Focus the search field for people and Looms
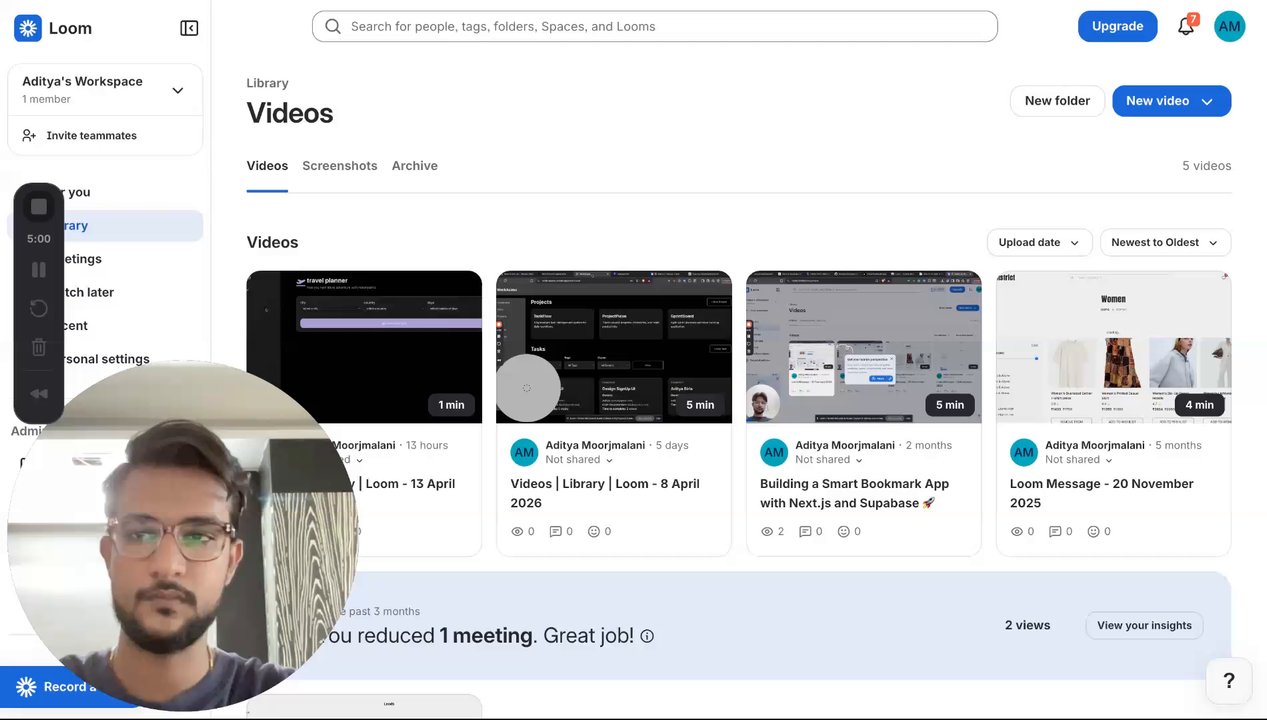 pos(655,26)
